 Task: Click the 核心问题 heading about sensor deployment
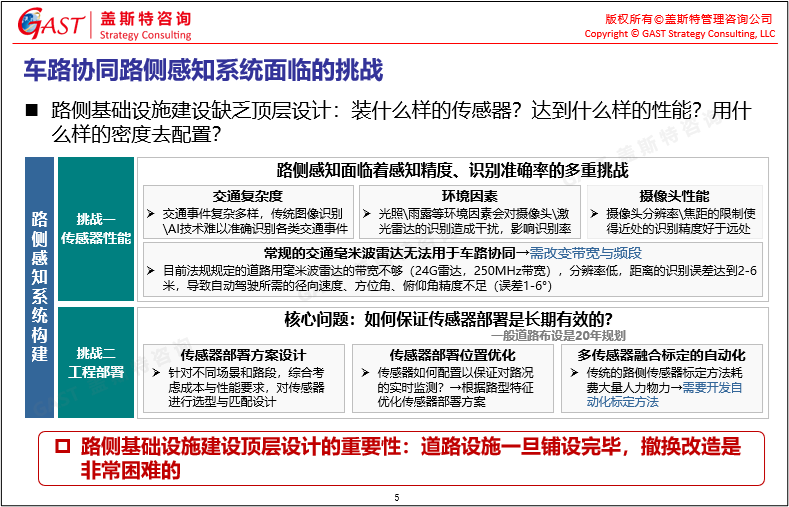point(447,320)
